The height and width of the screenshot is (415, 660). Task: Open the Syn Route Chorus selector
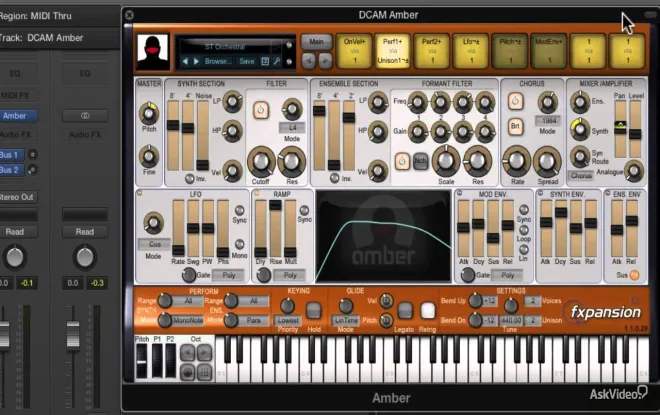[x=581, y=176]
